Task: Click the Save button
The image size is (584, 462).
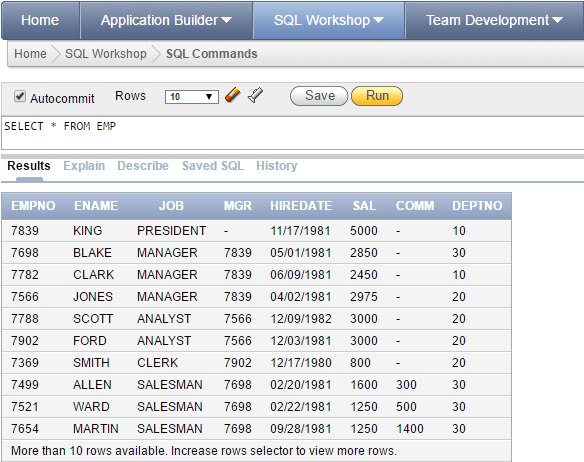Action: click(x=319, y=96)
